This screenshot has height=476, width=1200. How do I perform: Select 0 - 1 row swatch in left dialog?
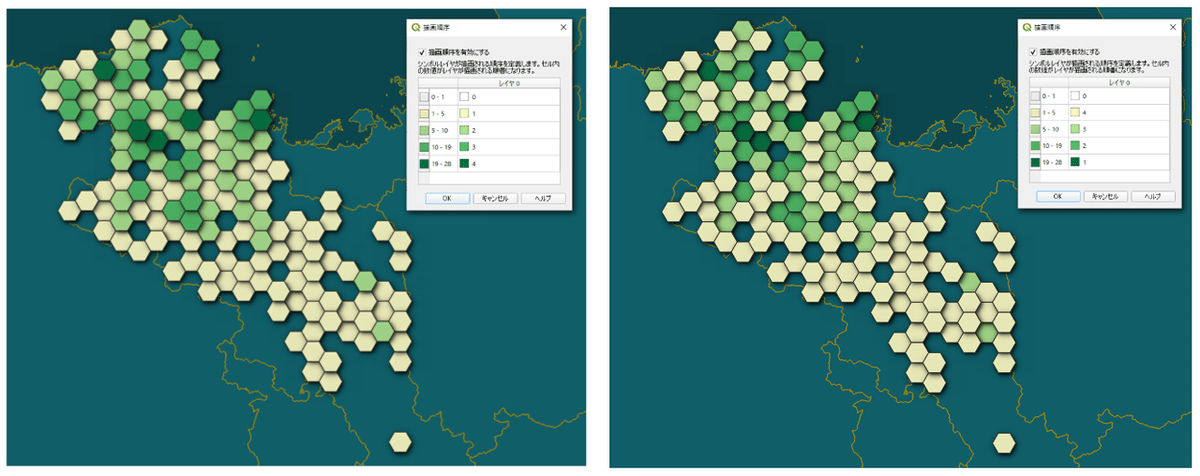tap(424, 97)
